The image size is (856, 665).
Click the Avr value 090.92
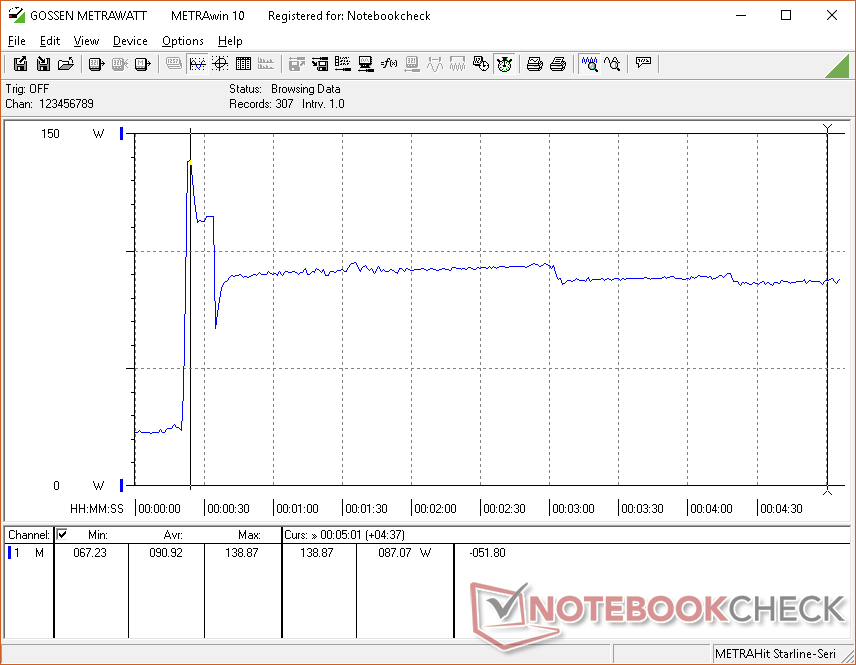coord(166,553)
